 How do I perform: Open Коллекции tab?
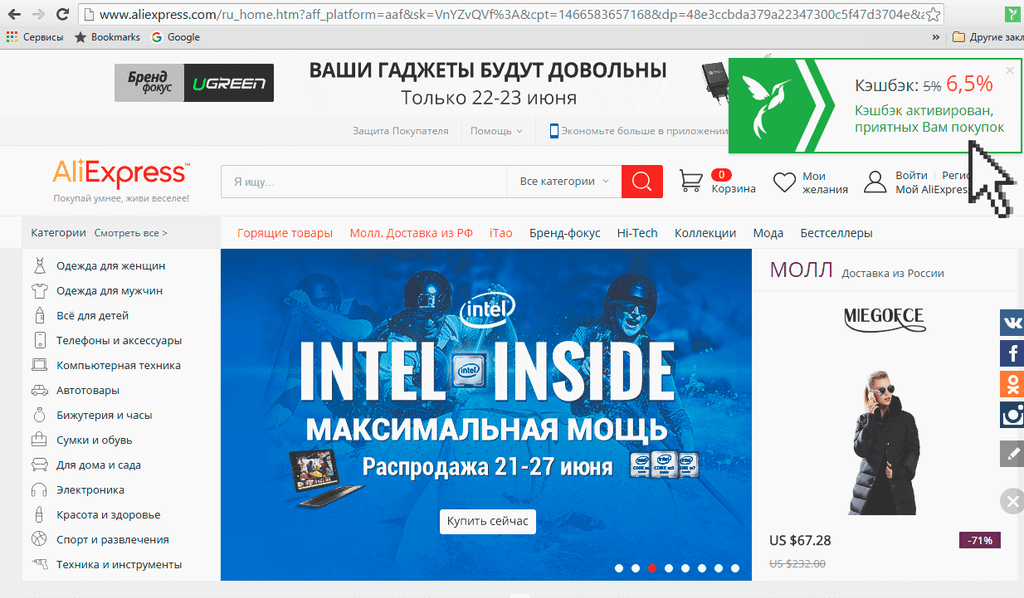coord(705,233)
